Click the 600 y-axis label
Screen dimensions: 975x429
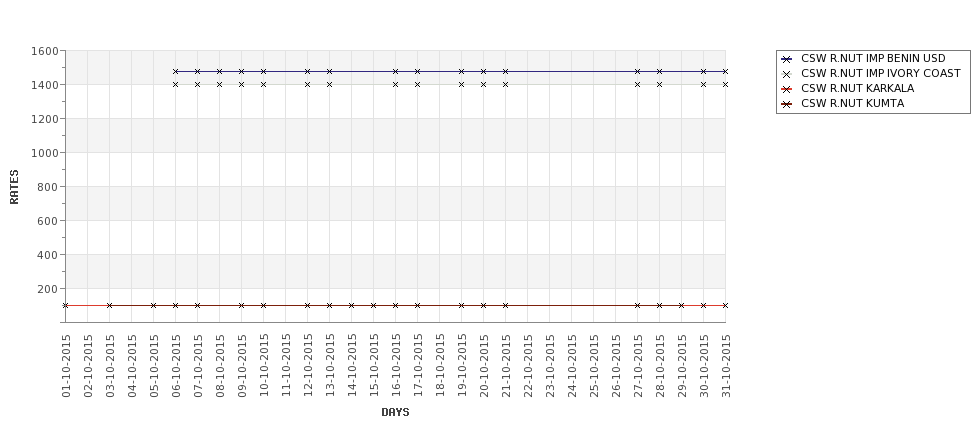[x=47, y=221]
